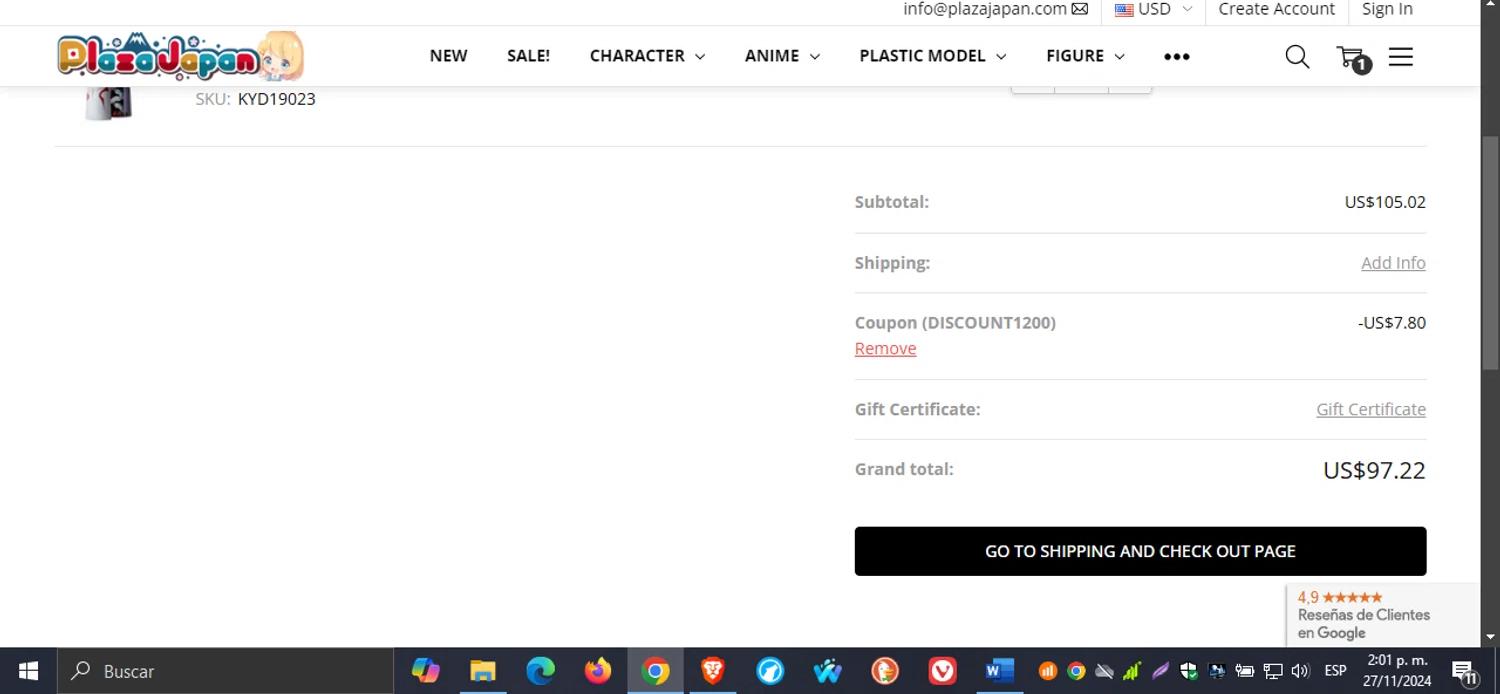Click the search magnifier icon
The height and width of the screenshot is (694, 1500).
tap(1297, 57)
